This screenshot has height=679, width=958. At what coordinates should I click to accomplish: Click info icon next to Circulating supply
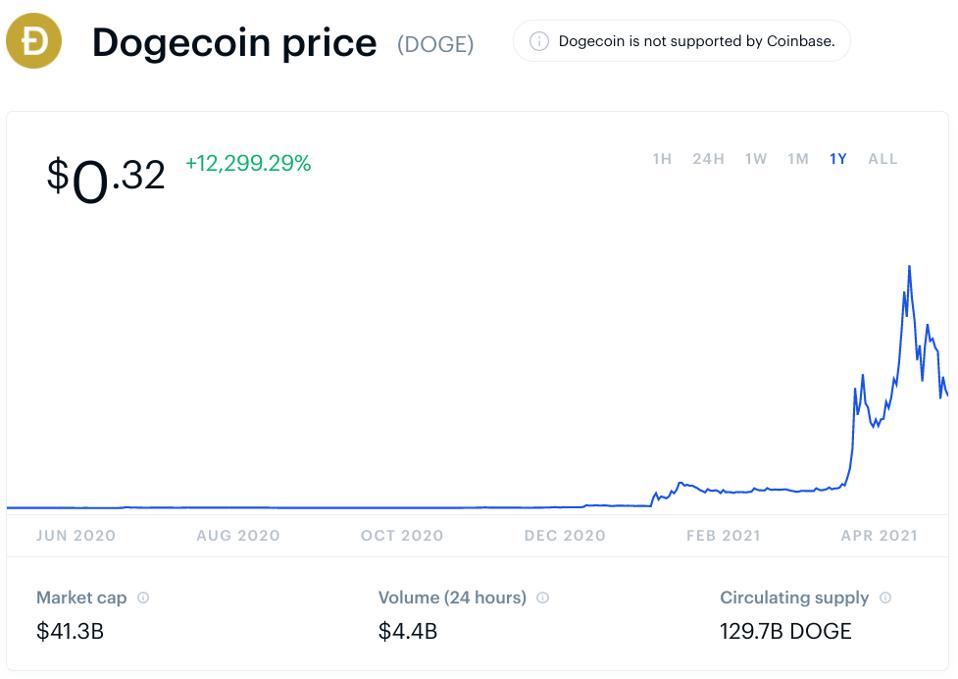coord(885,598)
